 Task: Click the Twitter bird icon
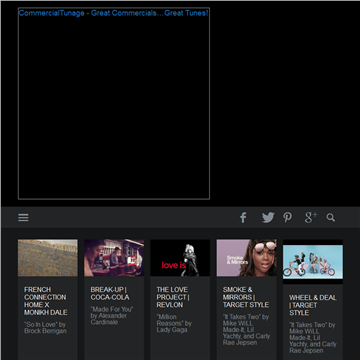[x=268, y=218]
